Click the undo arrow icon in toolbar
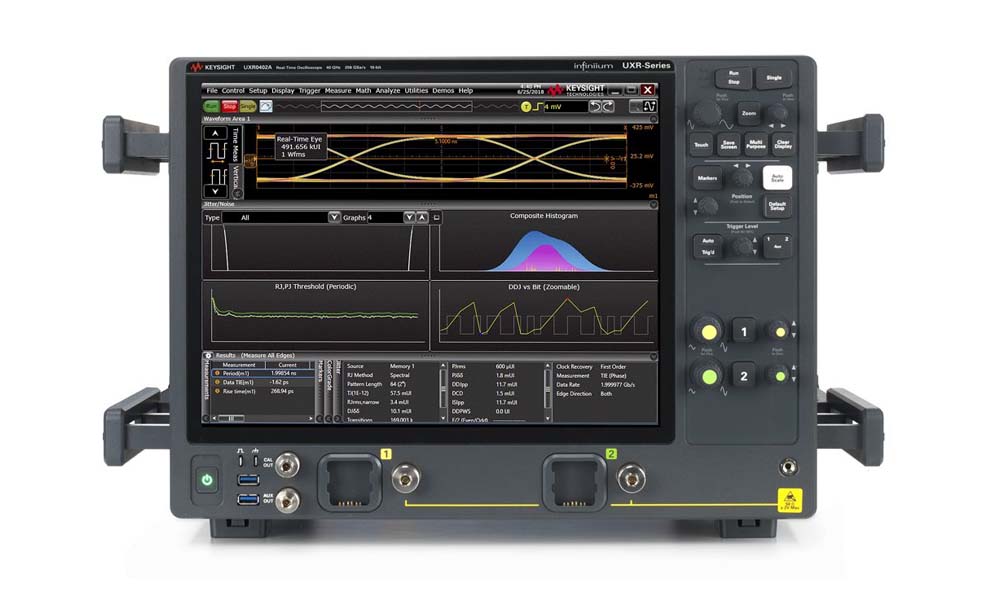Image resolution: width=1000 pixels, height=600 pixels. click(596, 106)
